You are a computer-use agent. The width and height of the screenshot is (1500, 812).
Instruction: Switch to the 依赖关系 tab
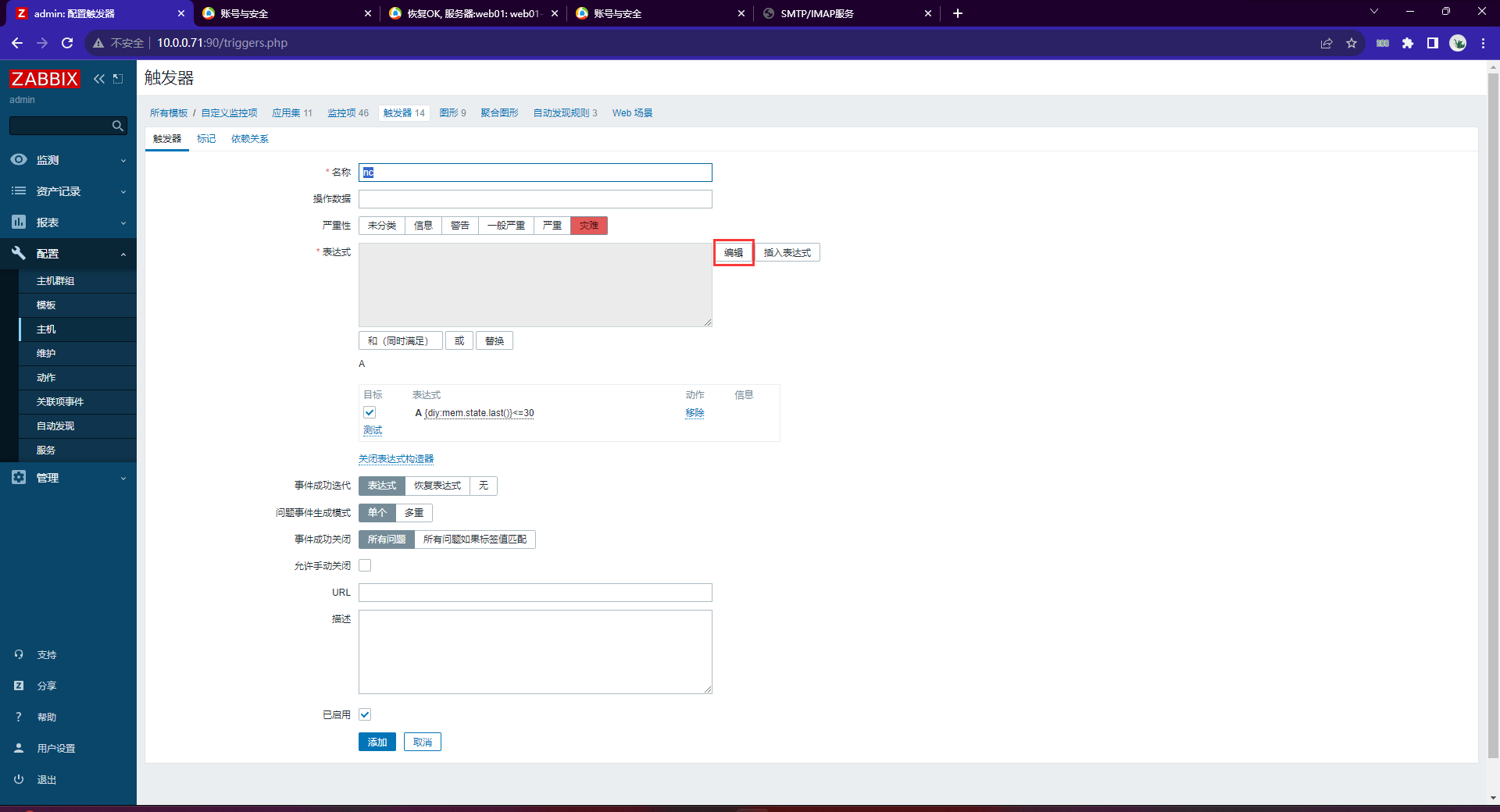250,139
